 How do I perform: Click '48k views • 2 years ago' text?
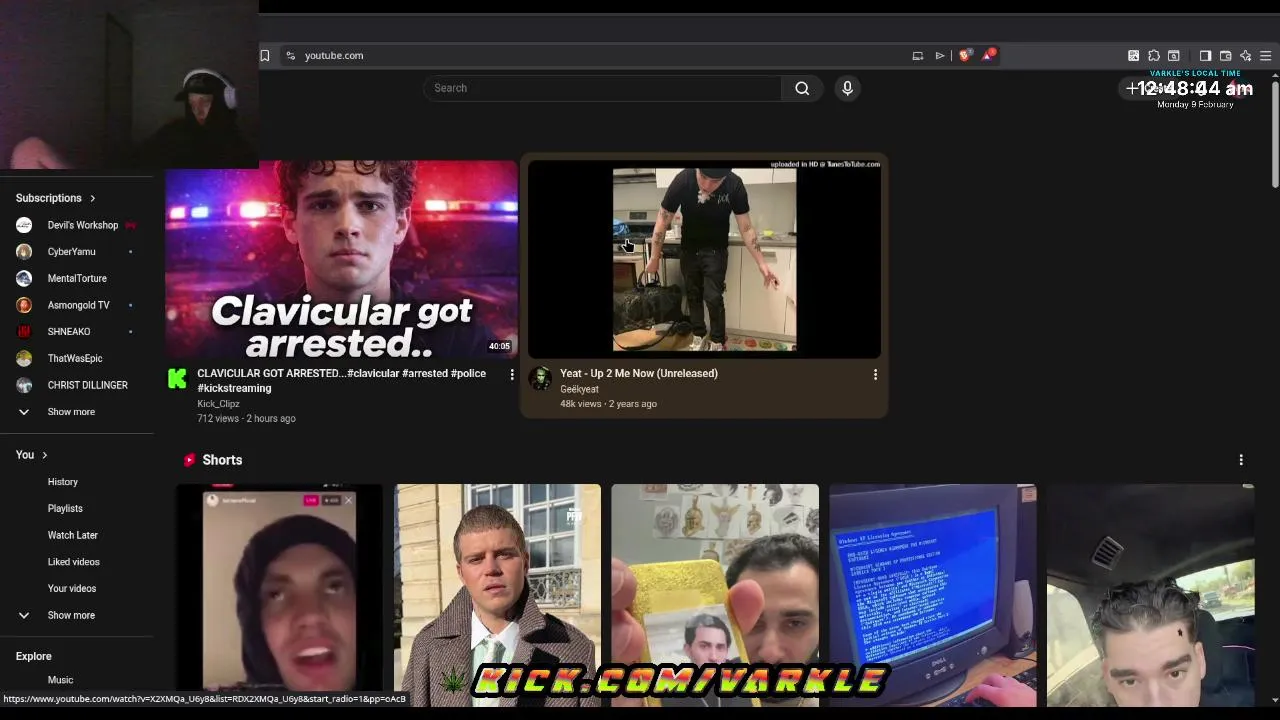pyautogui.click(x=608, y=404)
